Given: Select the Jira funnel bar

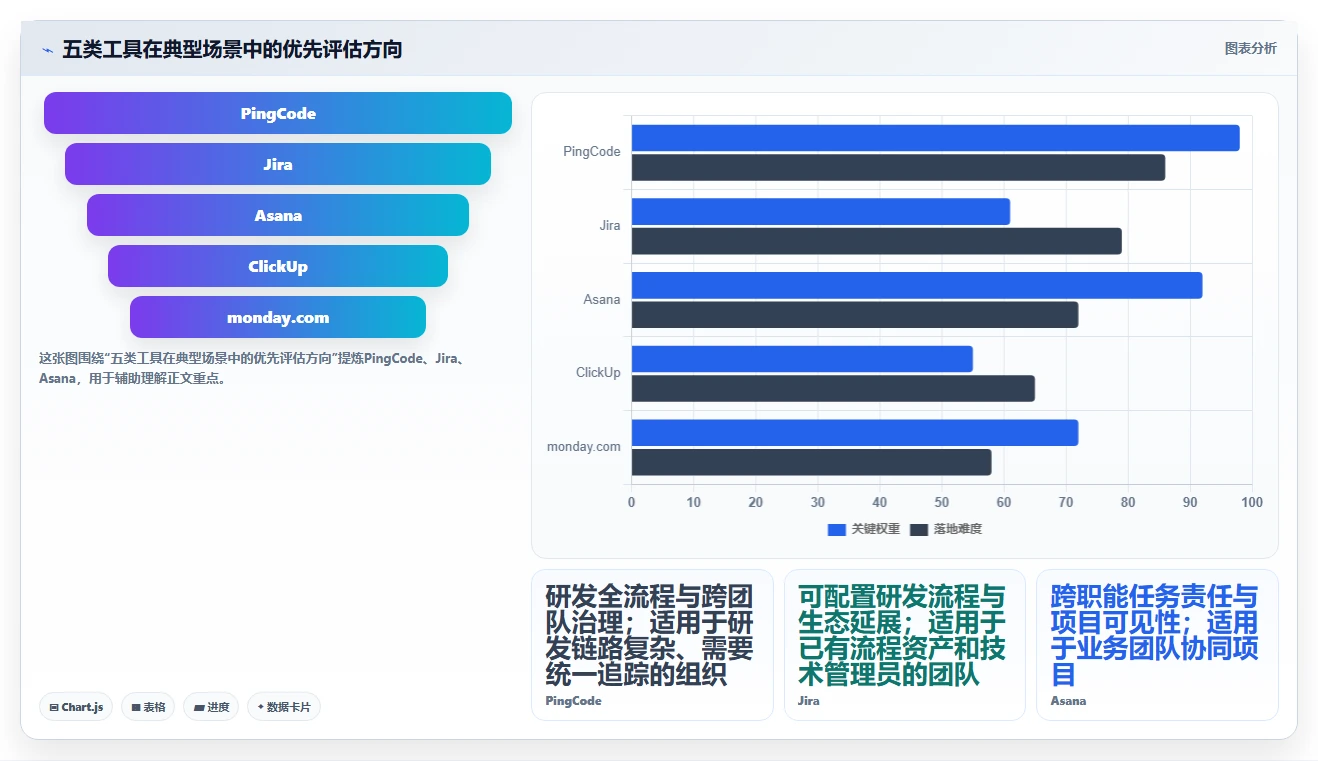Looking at the screenshot, I should [x=278, y=164].
